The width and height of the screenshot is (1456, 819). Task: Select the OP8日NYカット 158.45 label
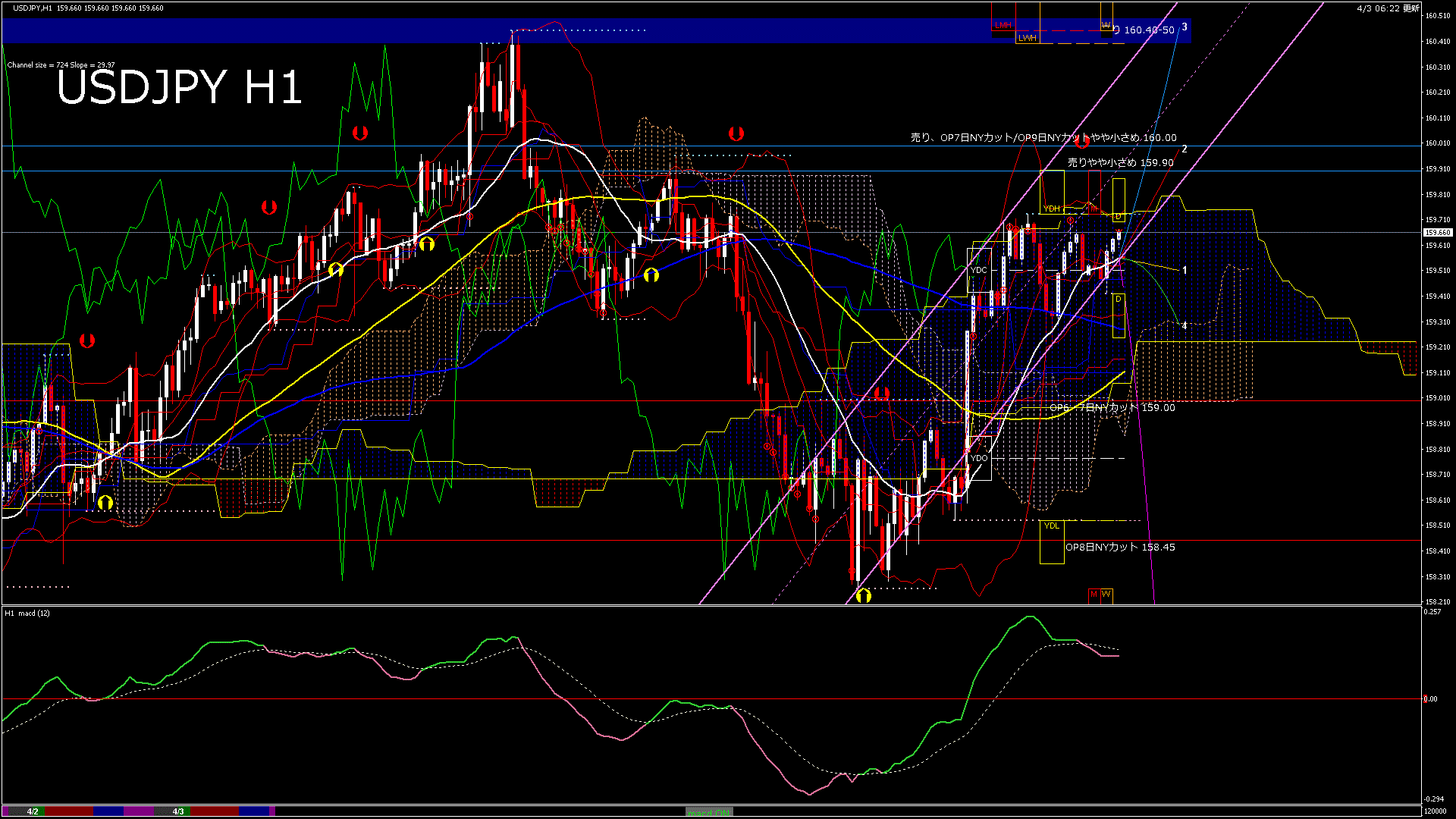pyautogui.click(x=1120, y=548)
